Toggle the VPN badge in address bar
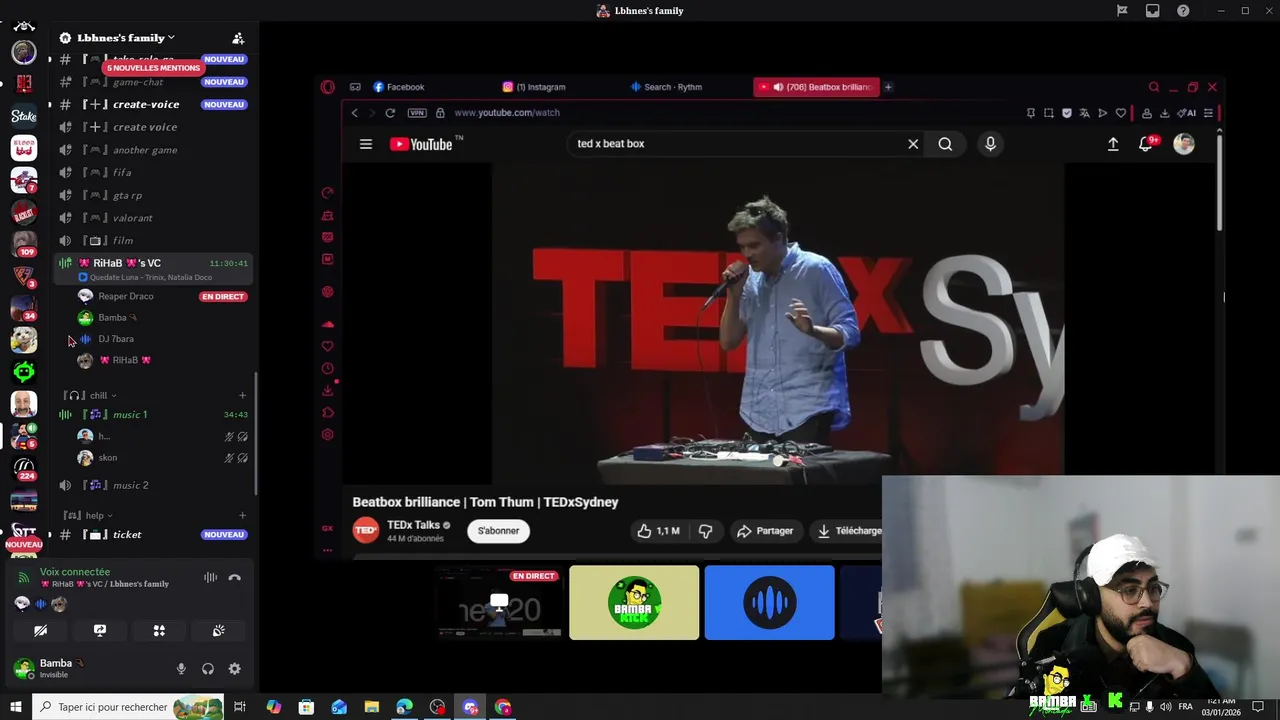Viewport: 1280px width, 720px height. [417, 113]
